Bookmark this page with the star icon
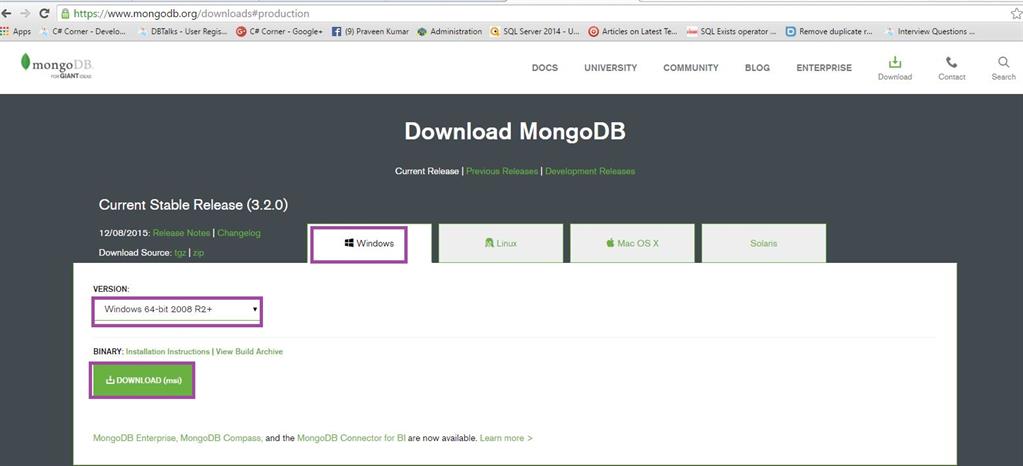 coord(1016,13)
